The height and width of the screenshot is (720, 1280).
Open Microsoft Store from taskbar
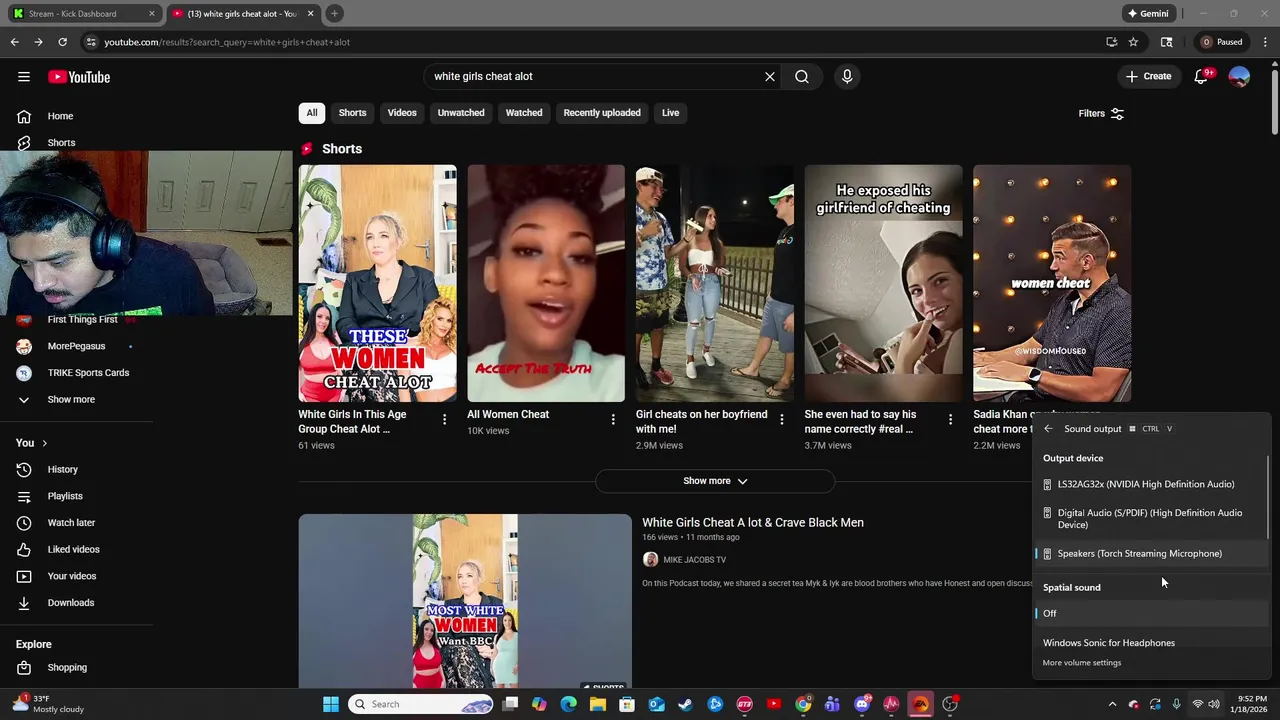pos(627,704)
